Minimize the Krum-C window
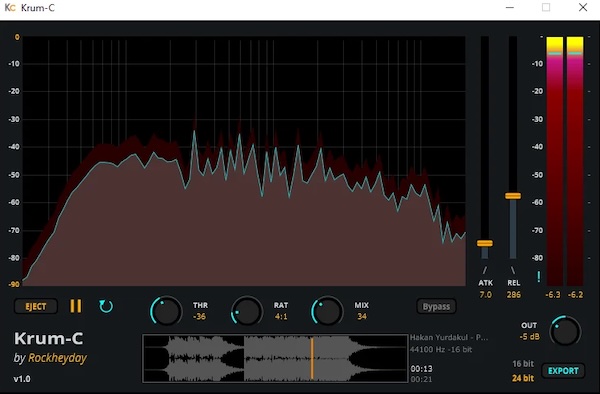The height and width of the screenshot is (394, 600). pos(510,8)
